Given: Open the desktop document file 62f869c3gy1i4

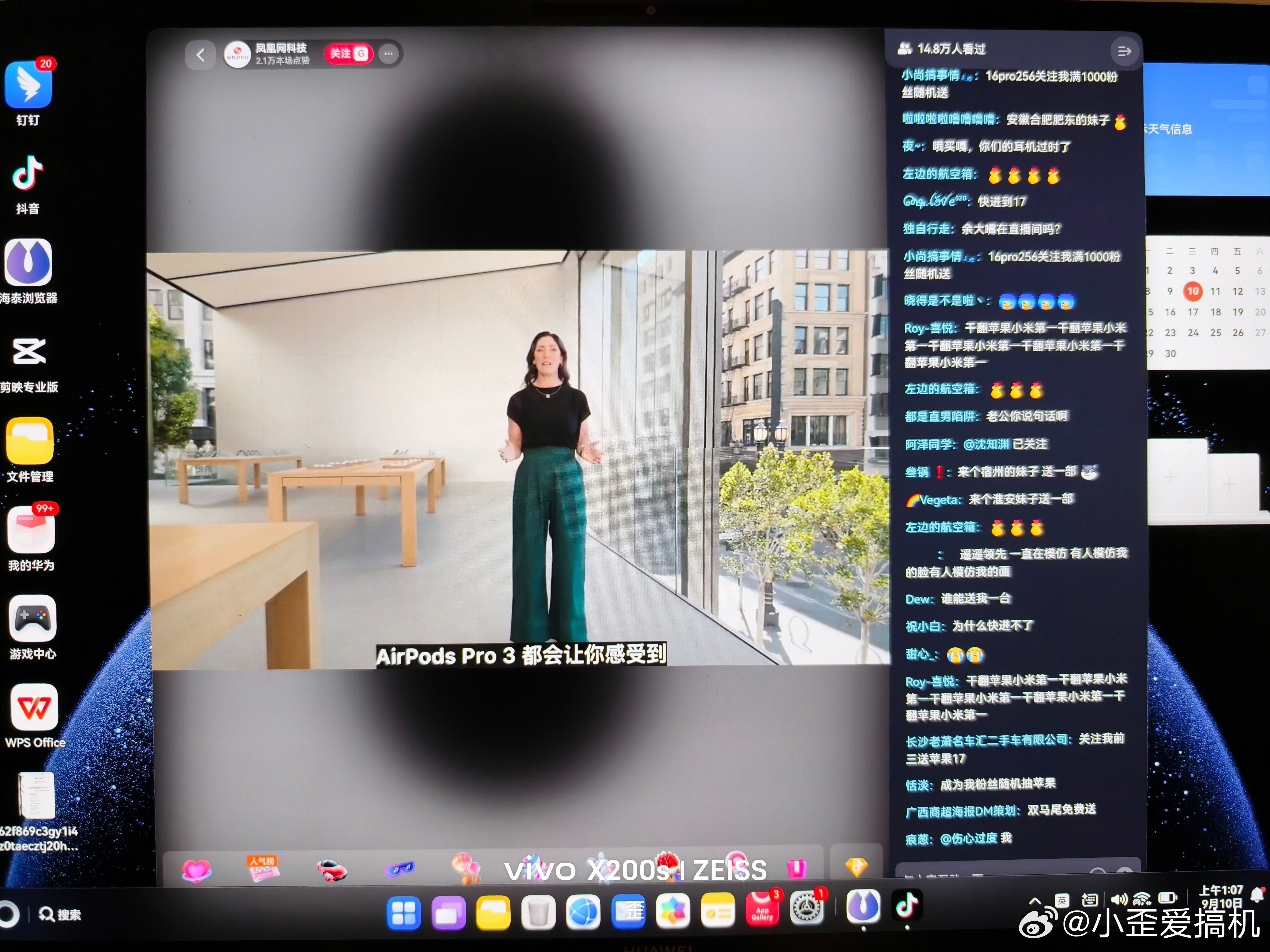Looking at the screenshot, I should tap(37, 795).
